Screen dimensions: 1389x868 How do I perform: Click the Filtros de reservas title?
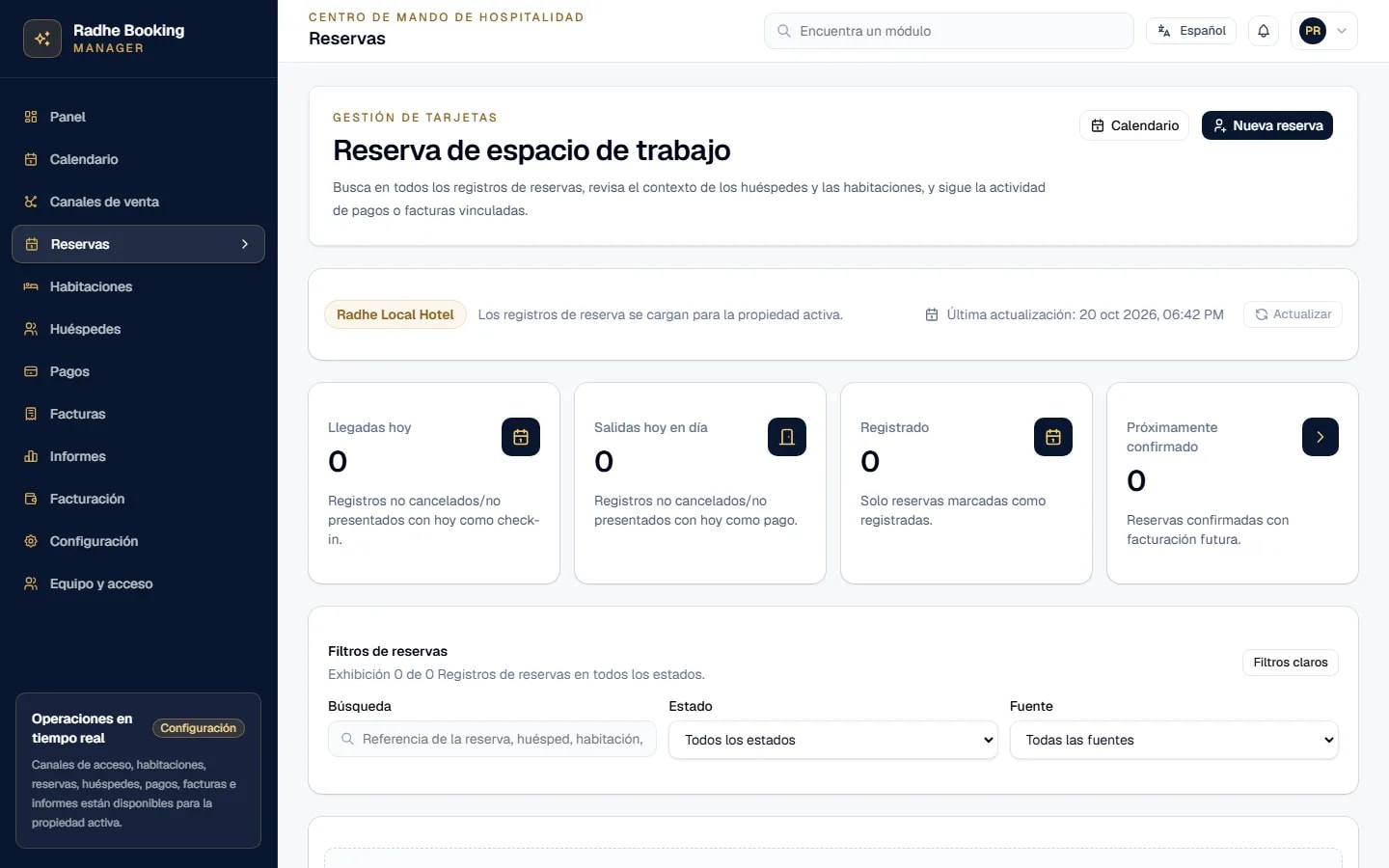click(388, 651)
